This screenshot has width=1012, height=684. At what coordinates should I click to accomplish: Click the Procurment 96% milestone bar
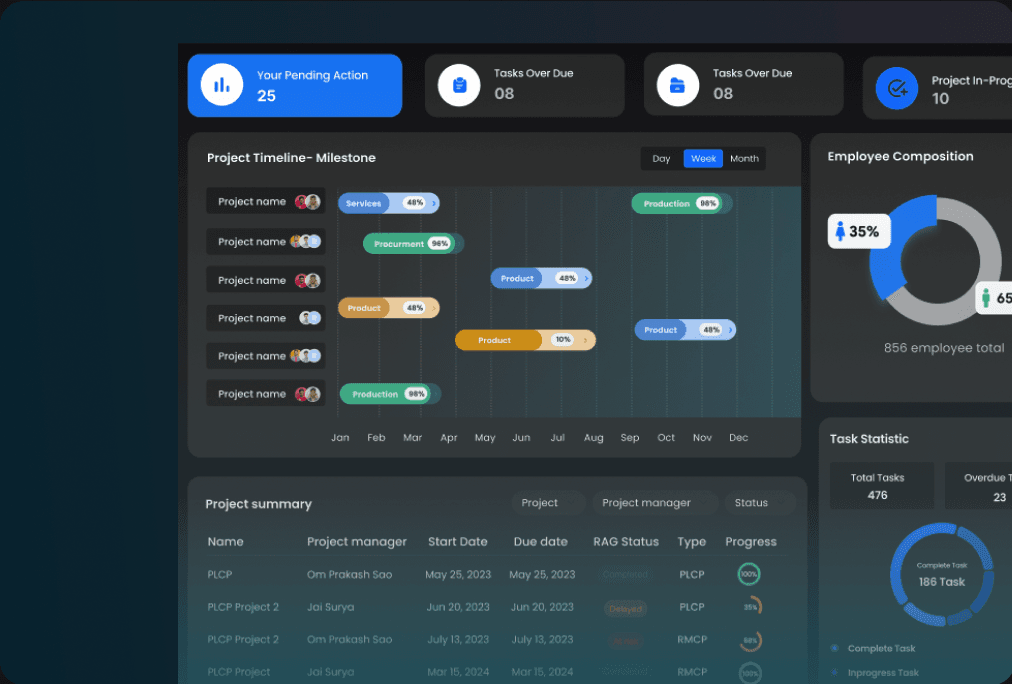click(x=412, y=244)
